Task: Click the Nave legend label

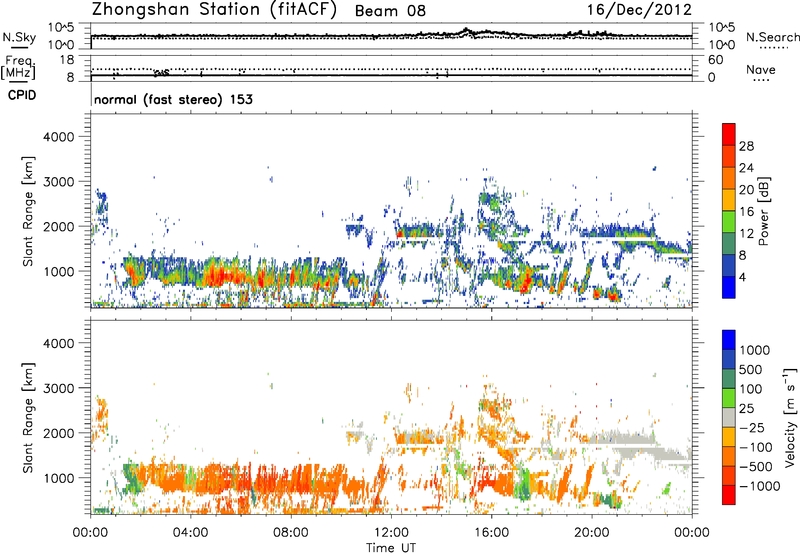Action: click(760, 69)
